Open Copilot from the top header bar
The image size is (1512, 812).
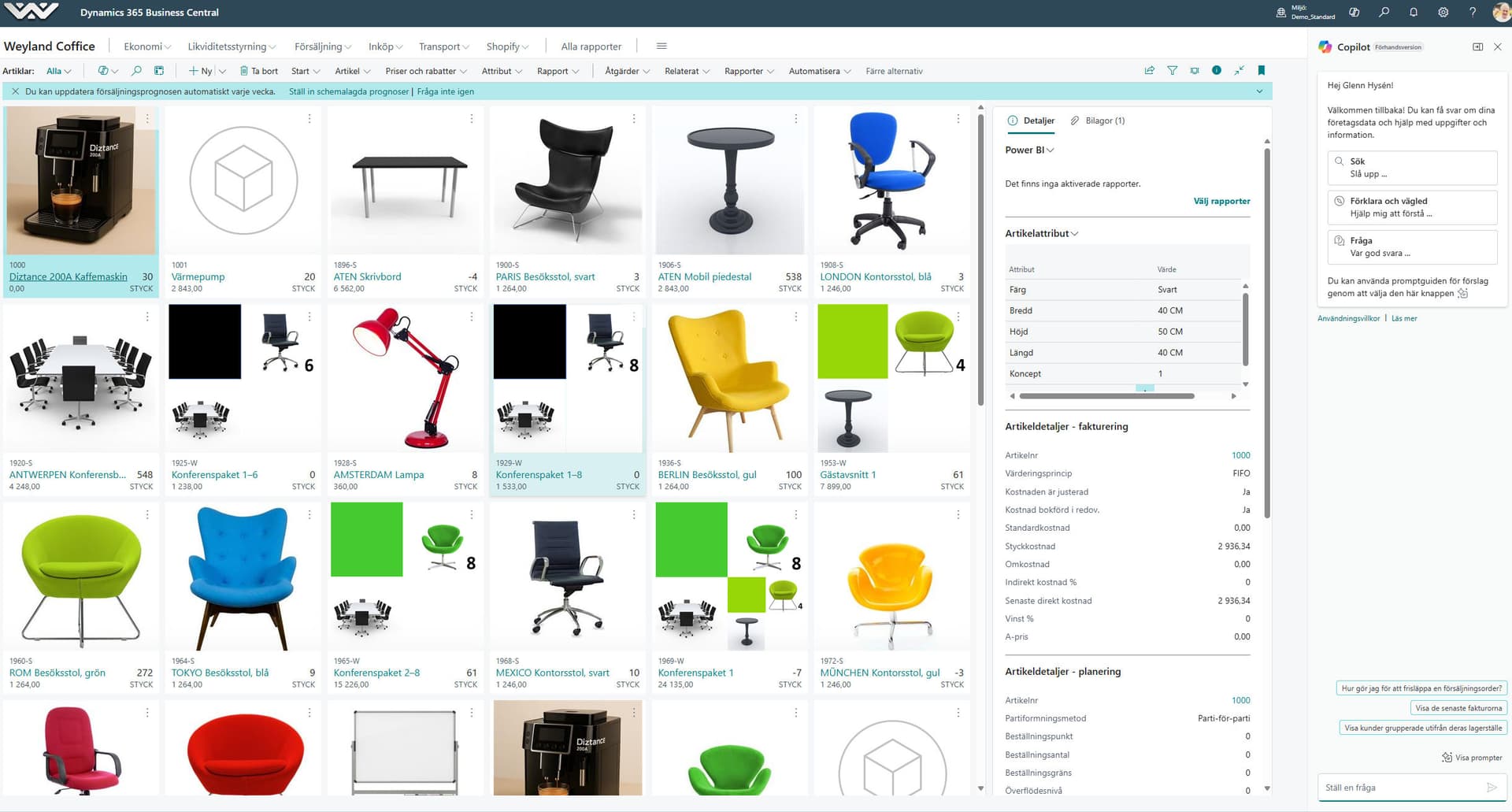1354,13
